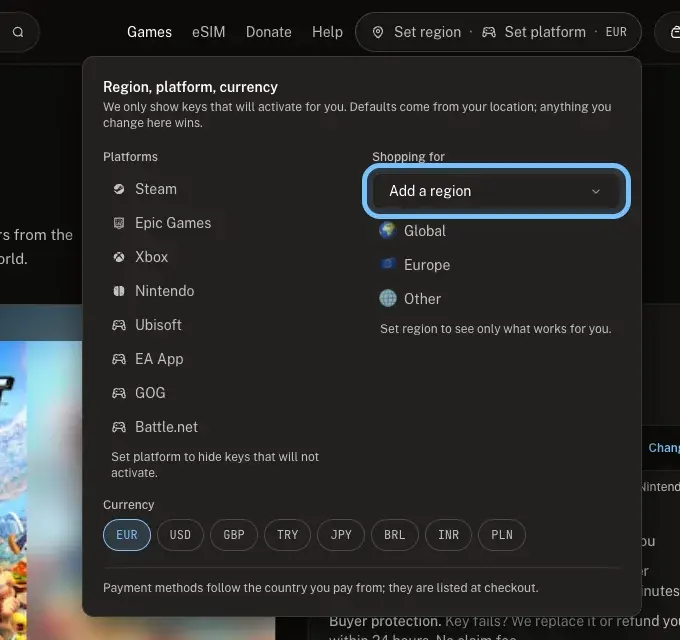
Task: Click Set region in header
Action: (427, 32)
